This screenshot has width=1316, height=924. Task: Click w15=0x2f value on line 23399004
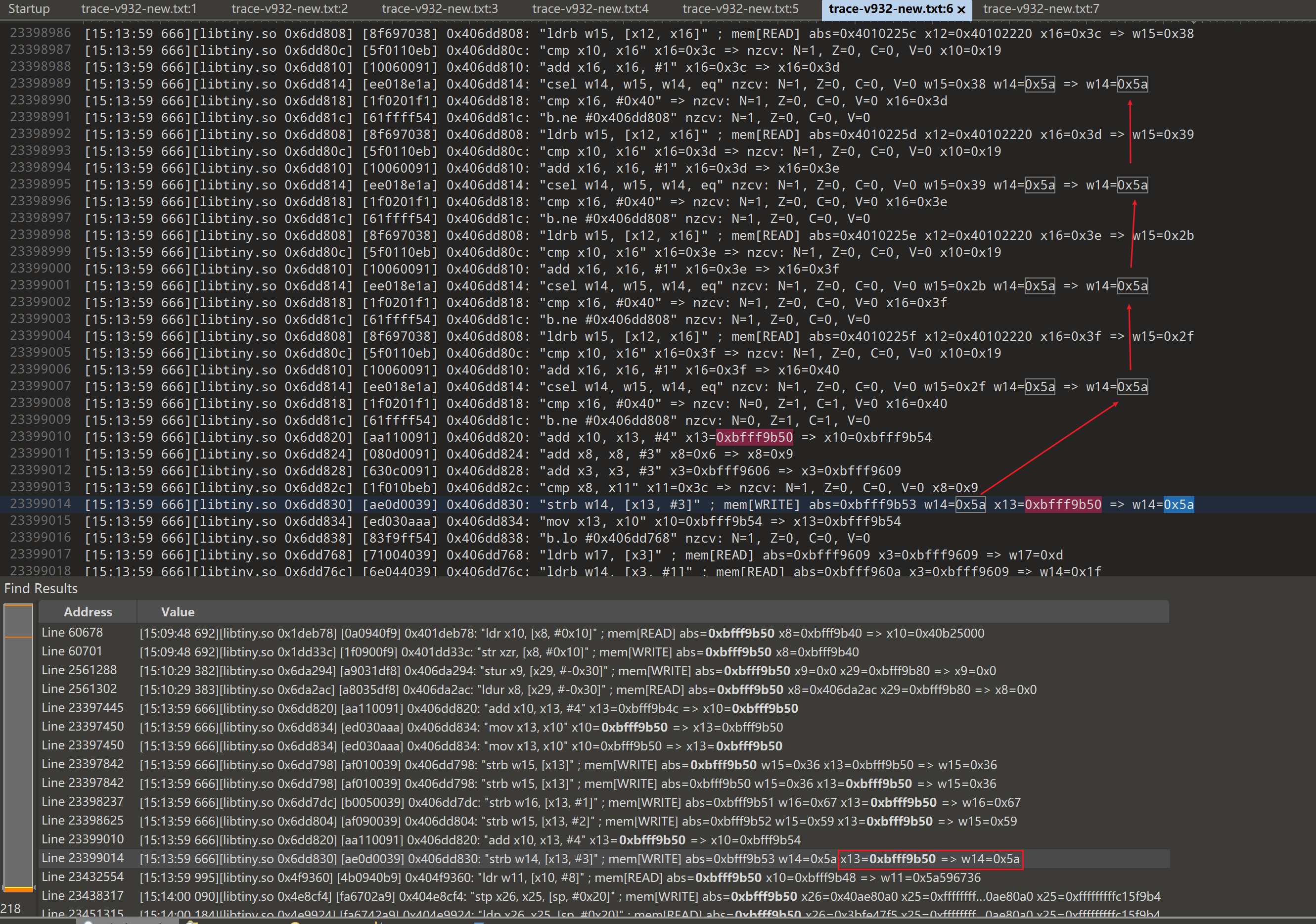point(1163,336)
